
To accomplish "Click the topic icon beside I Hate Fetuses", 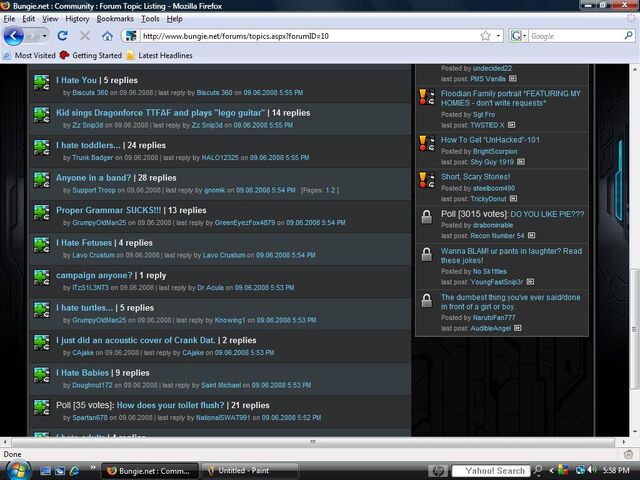I will 42,245.
